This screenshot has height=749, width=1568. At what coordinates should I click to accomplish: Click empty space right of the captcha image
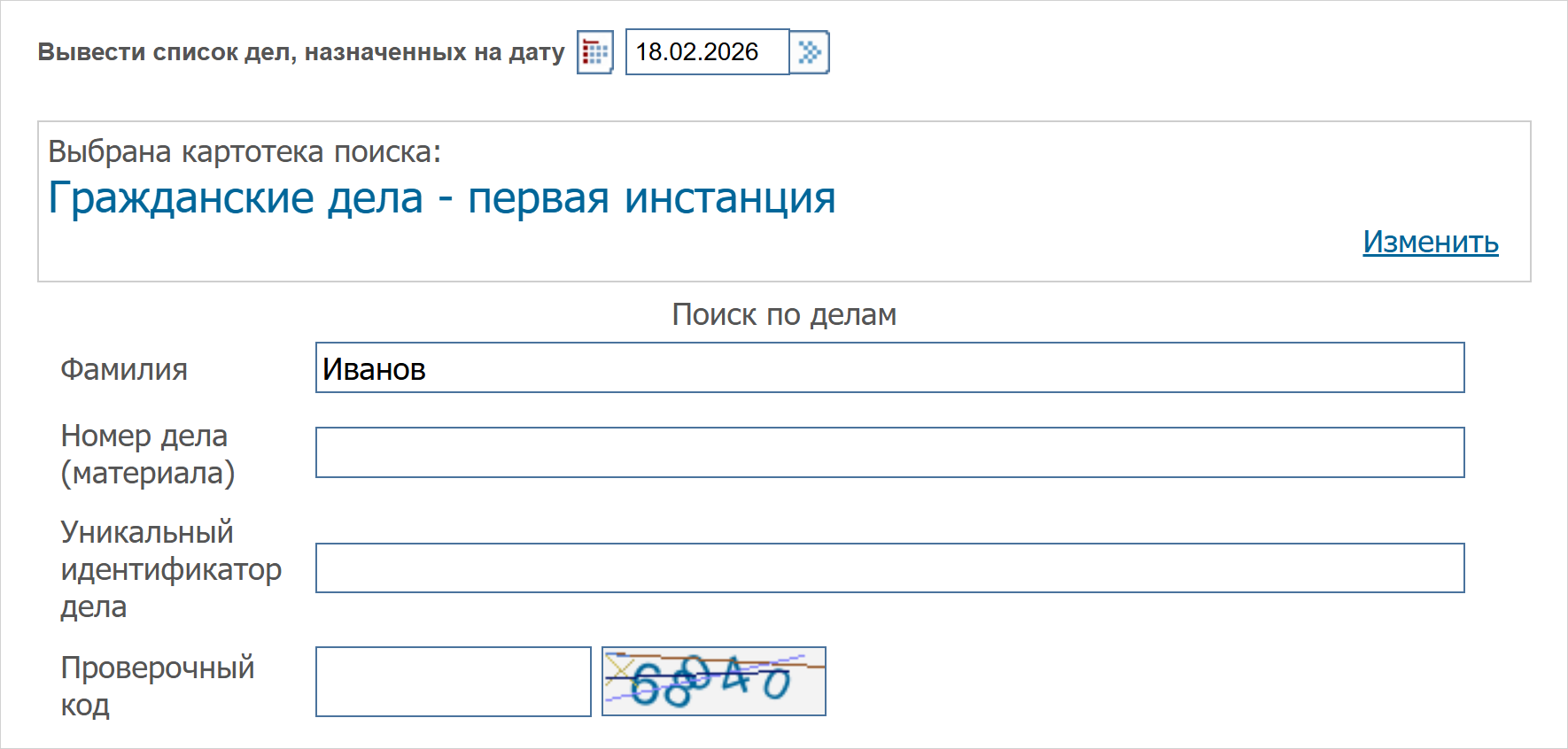coord(1152,681)
